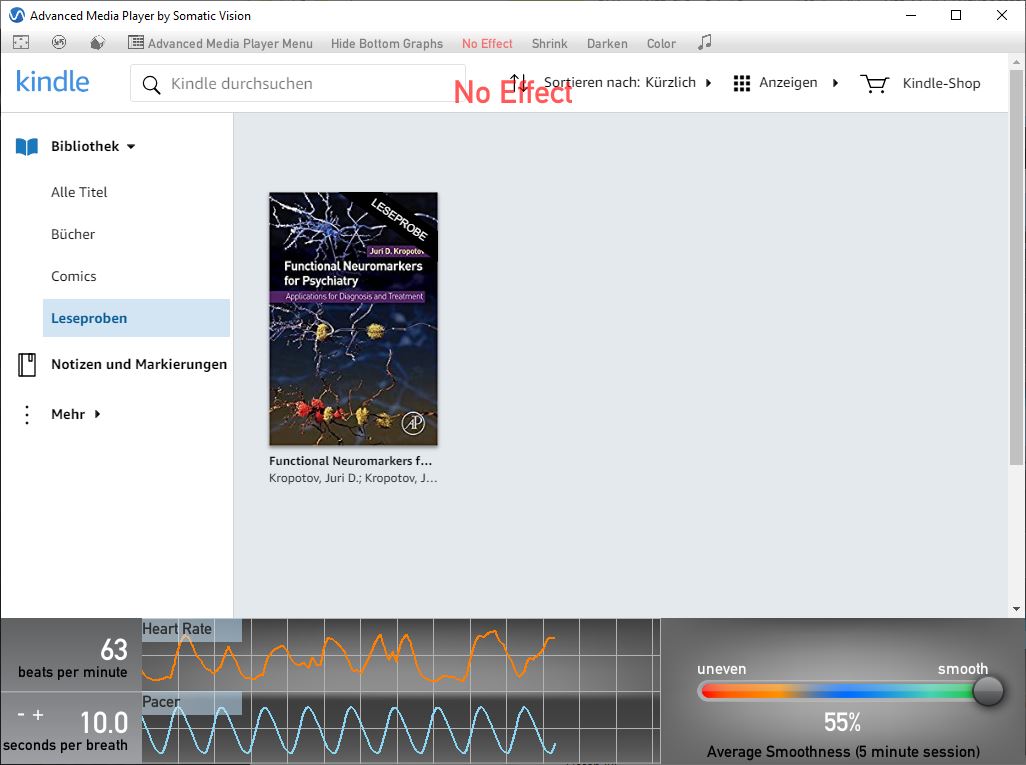Click the vertical scrollbar thumb
The height and width of the screenshot is (765, 1026).
(1016, 267)
